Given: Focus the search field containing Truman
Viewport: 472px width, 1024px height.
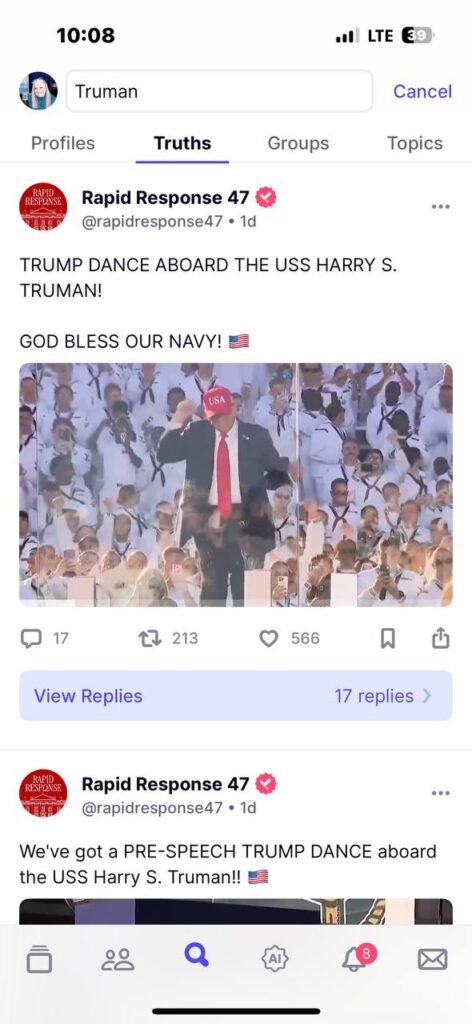Looking at the screenshot, I should 219,91.
